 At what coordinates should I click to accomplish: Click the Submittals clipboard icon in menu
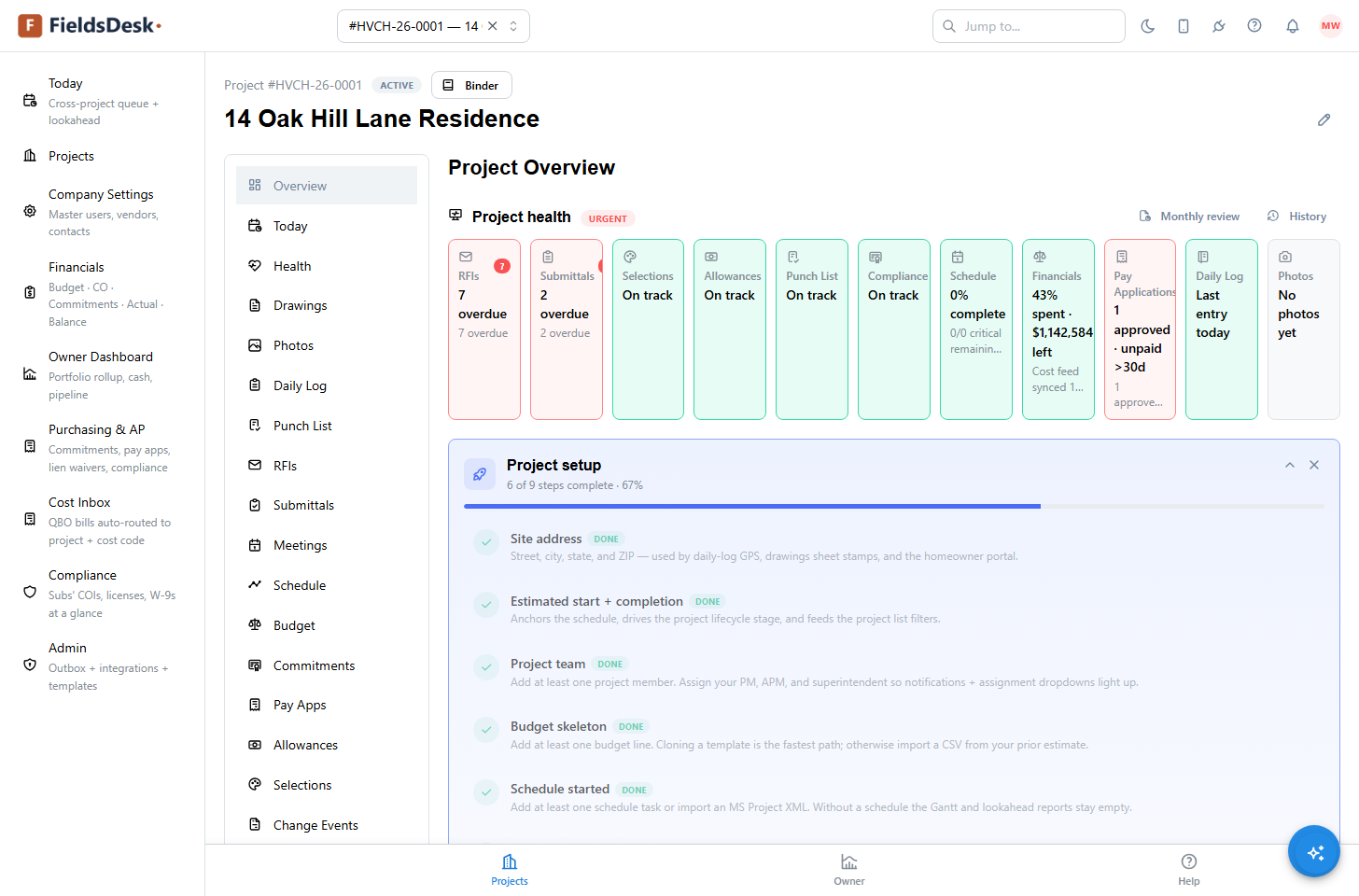(255, 505)
